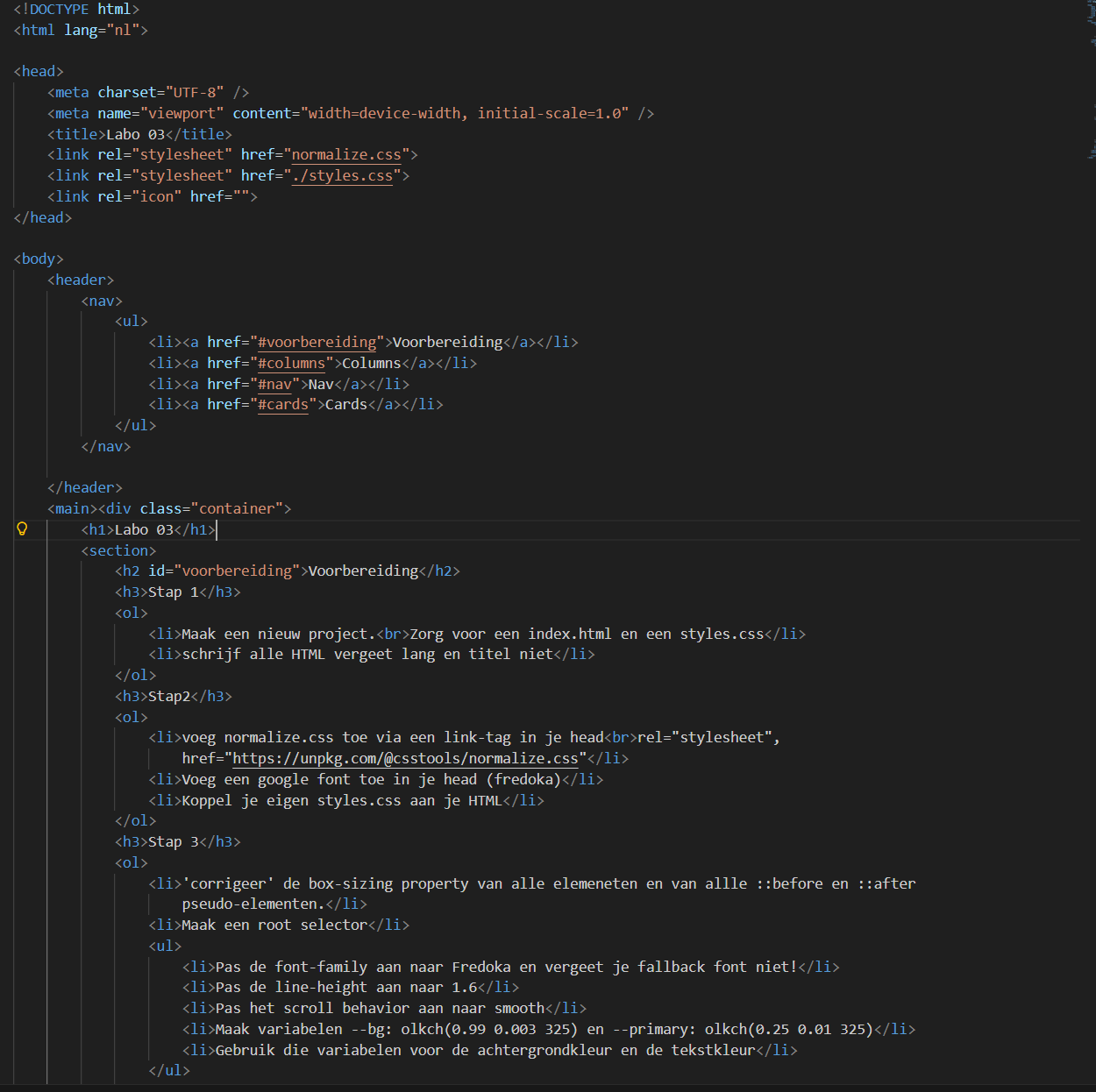The width and height of the screenshot is (1096, 1092).
Task: Open the normalize.css stylesheet link
Action: coord(346,155)
